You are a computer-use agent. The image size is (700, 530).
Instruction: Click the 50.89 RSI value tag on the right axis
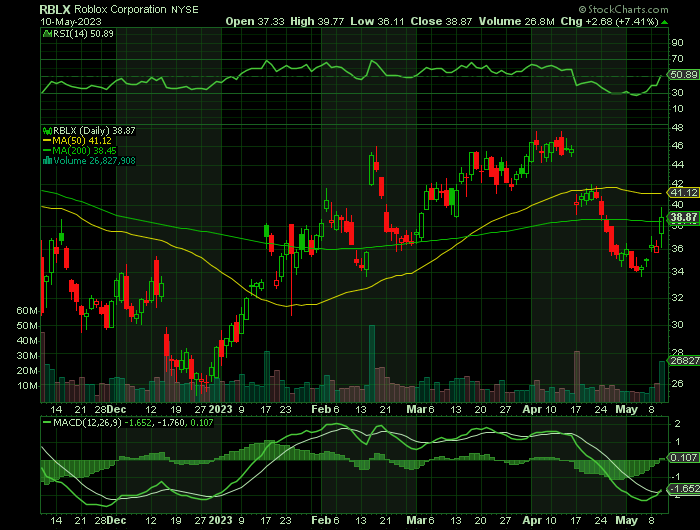(683, 75)
